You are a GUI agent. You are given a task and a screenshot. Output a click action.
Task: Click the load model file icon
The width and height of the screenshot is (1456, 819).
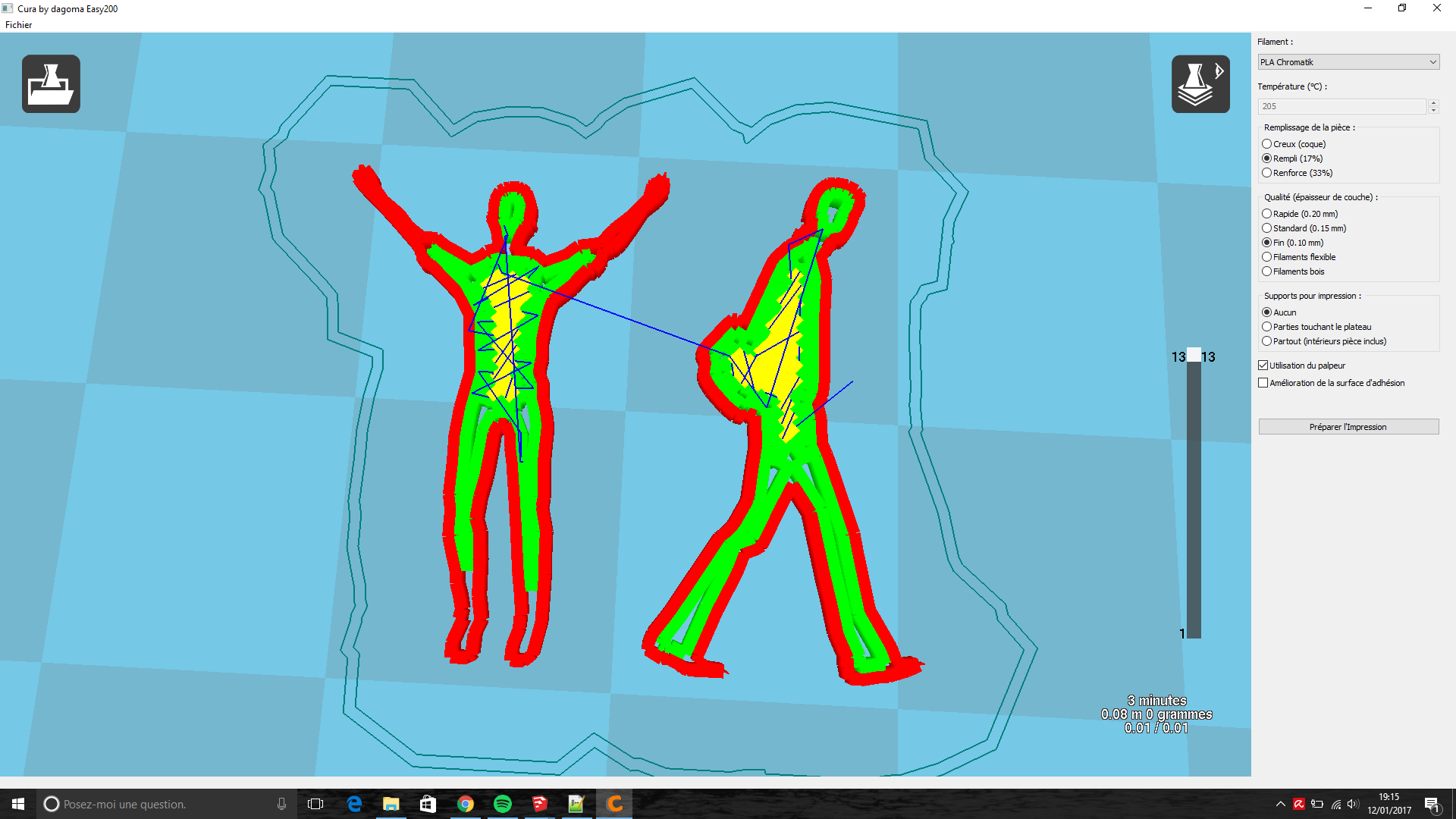coord(51,84)
